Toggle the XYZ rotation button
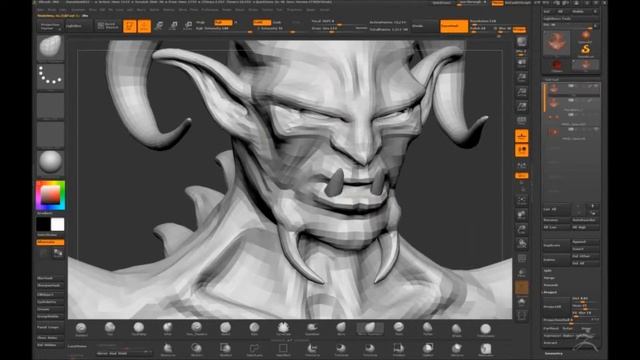The height and width of the screenshot is (360, 640). click(522, 176)
